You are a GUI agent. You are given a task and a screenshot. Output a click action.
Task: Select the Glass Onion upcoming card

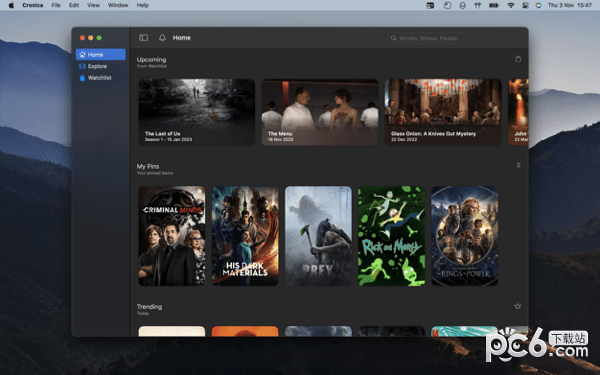click(x=443, y=112)
